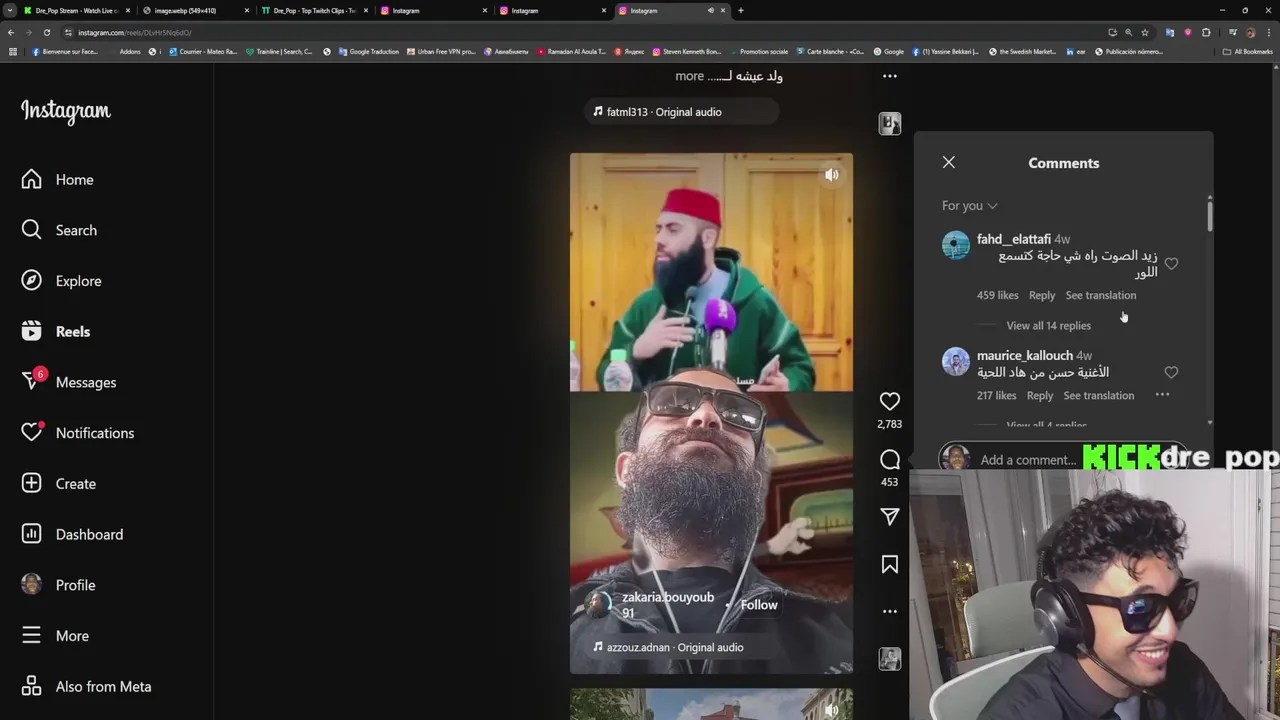Open fahd__elattafi username link
The width and height of the screenshot is (1280, 720).
pyautogui.click(x=1013, y=240)
